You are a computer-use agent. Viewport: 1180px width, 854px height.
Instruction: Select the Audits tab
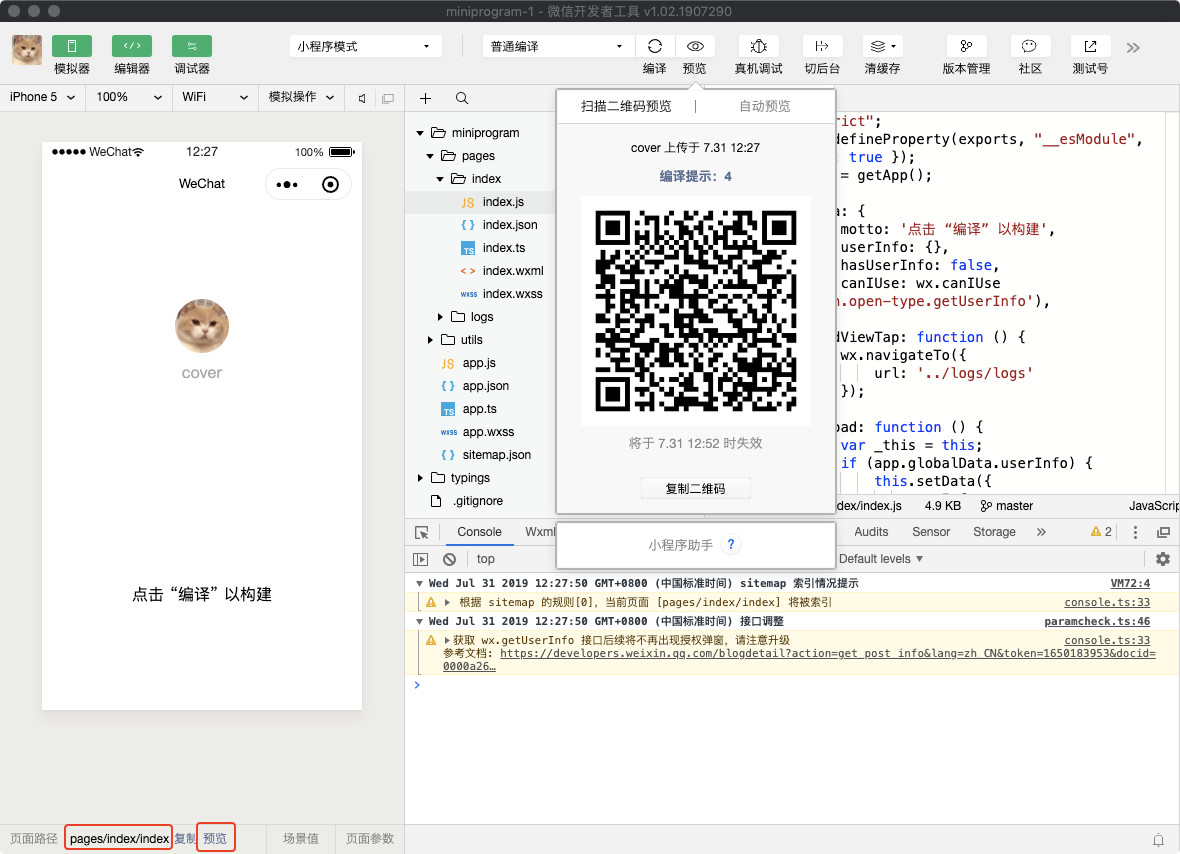(x=871, y=532)
